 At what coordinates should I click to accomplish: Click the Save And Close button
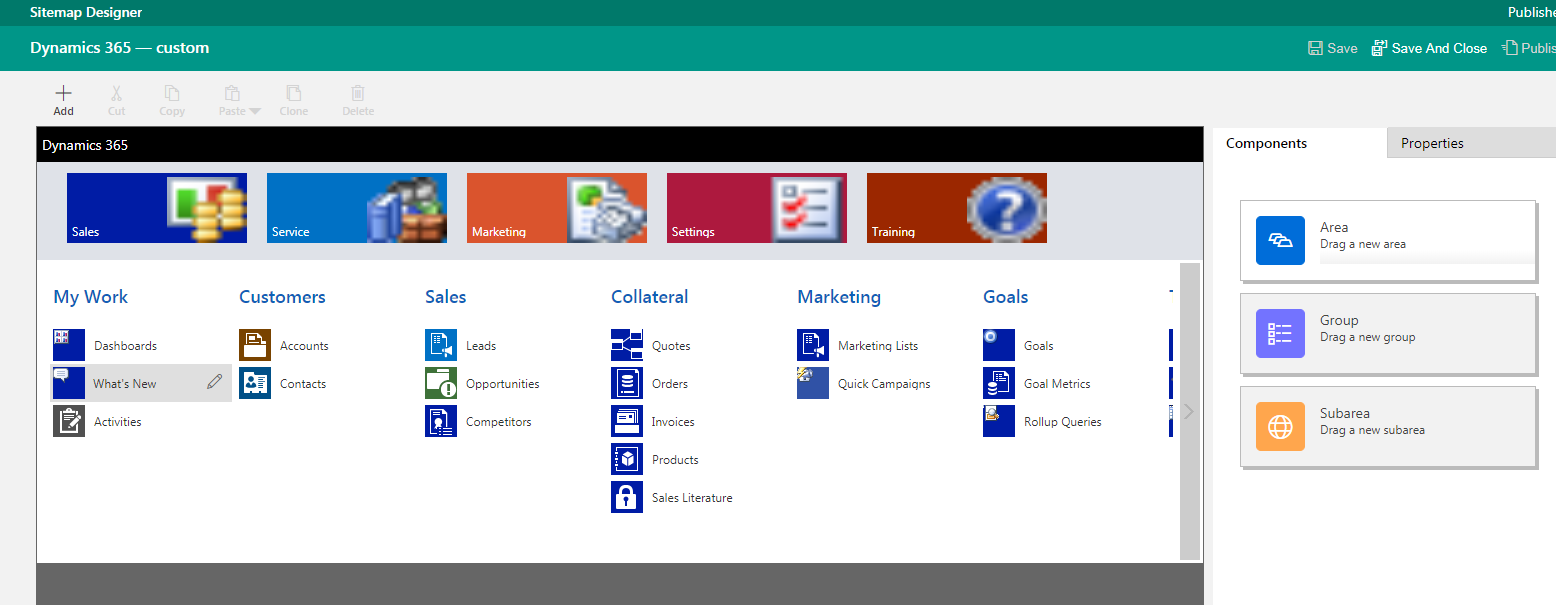[x=1429, y=47]
